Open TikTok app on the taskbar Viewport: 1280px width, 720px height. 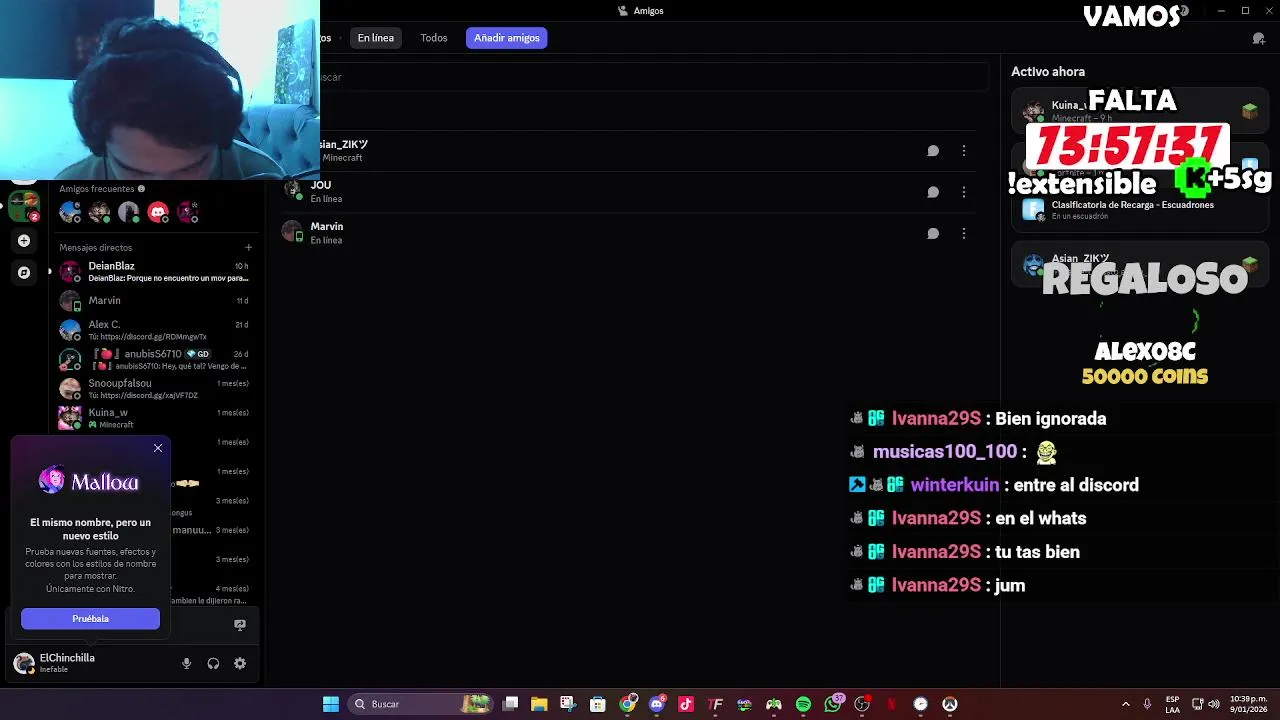point(686,704)
